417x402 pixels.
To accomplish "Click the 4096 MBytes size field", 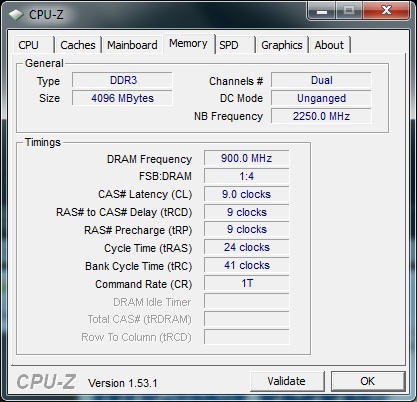I will (x=122, y=98).
